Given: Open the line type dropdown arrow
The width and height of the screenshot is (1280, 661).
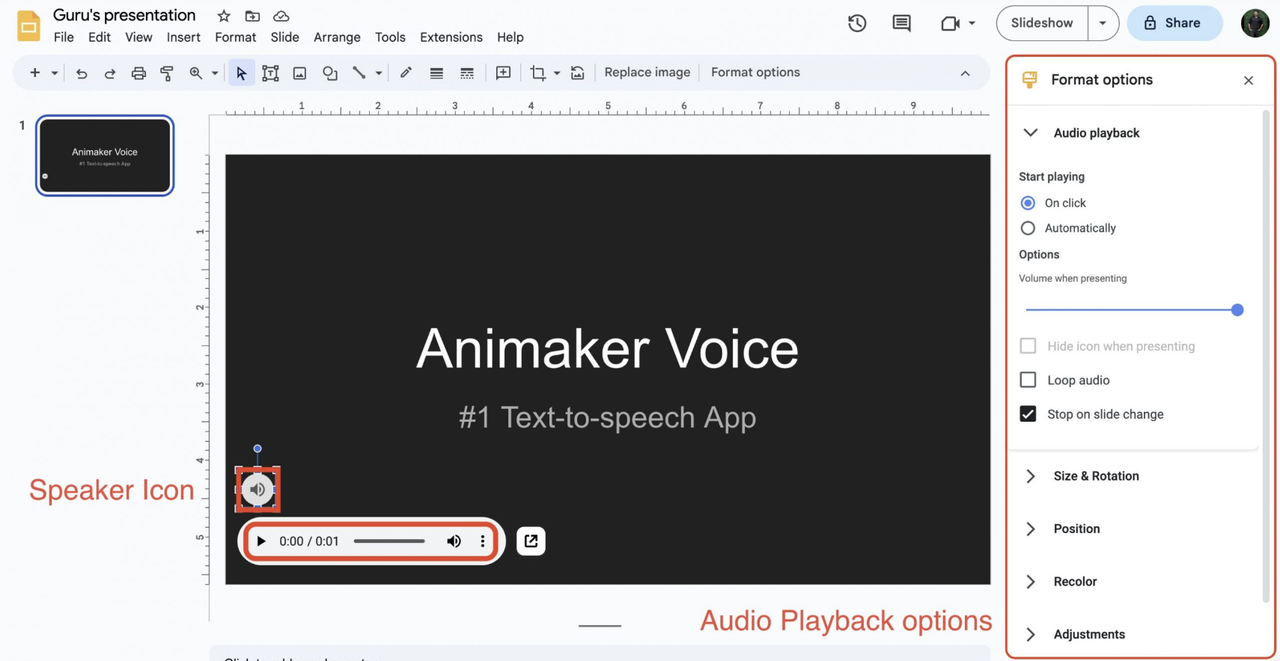Looking at the screenshot, I should pyautogui.click(x=378, y=73).
